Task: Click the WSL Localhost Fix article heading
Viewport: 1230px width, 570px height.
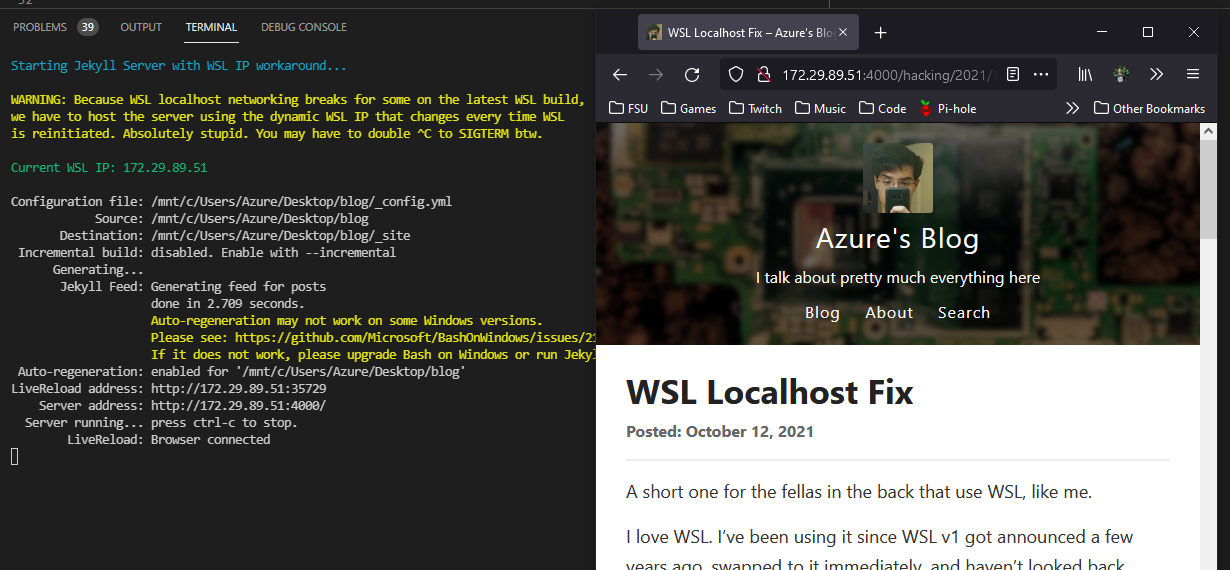Action: tap(770, 391)
